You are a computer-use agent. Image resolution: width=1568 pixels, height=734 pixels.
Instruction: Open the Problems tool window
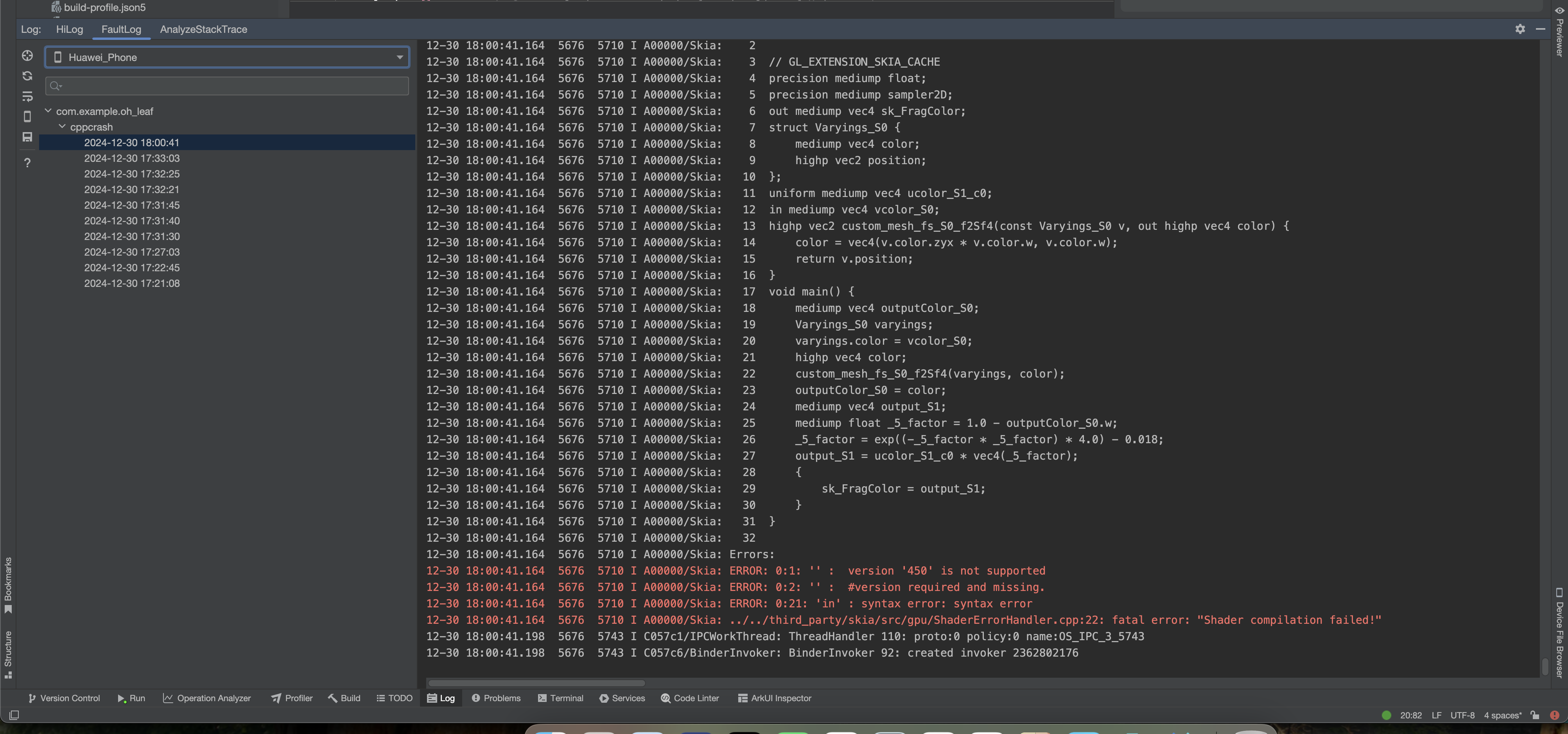tap(496, 698)
